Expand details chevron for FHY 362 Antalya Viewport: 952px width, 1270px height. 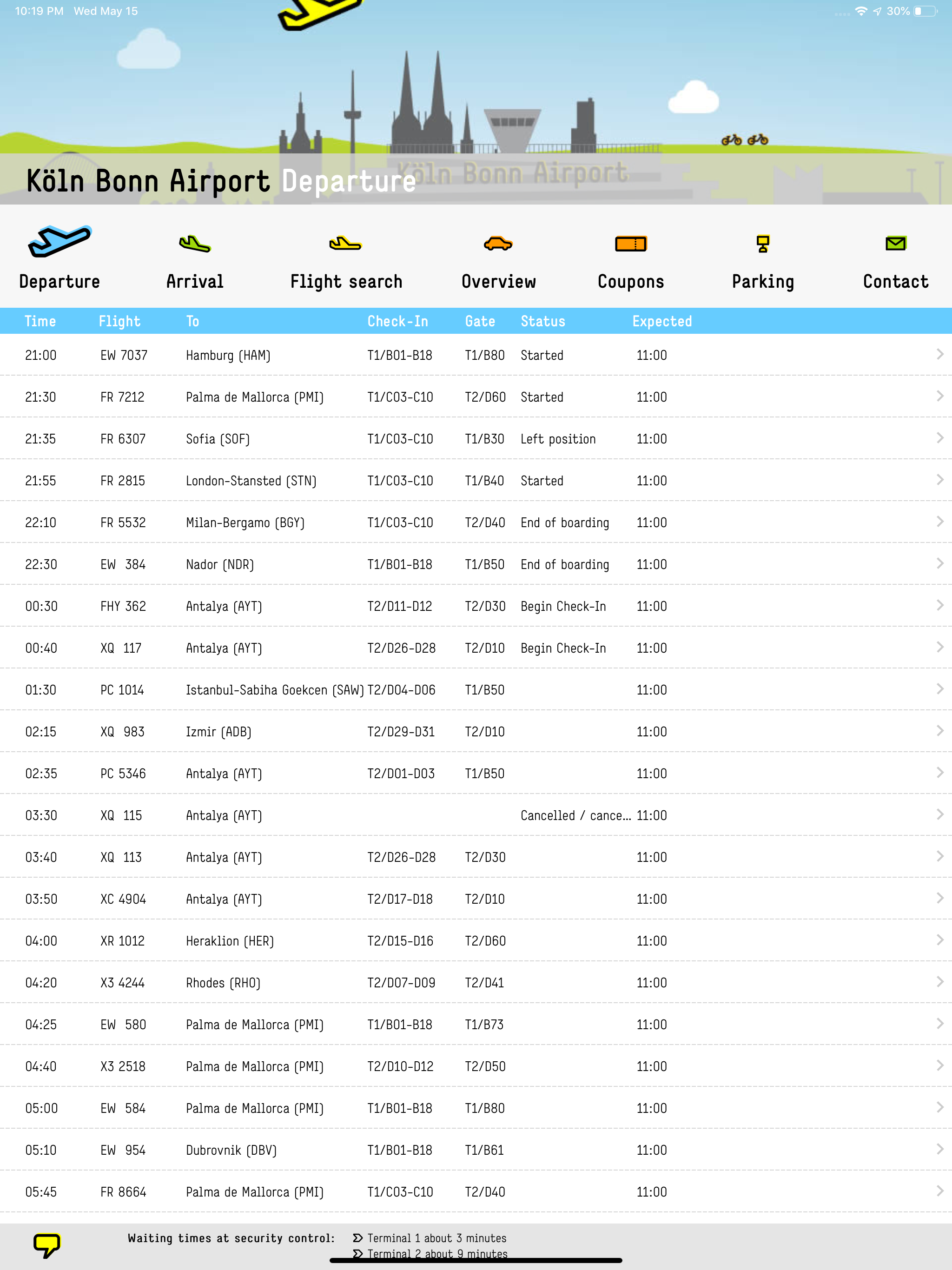(940, 605)
